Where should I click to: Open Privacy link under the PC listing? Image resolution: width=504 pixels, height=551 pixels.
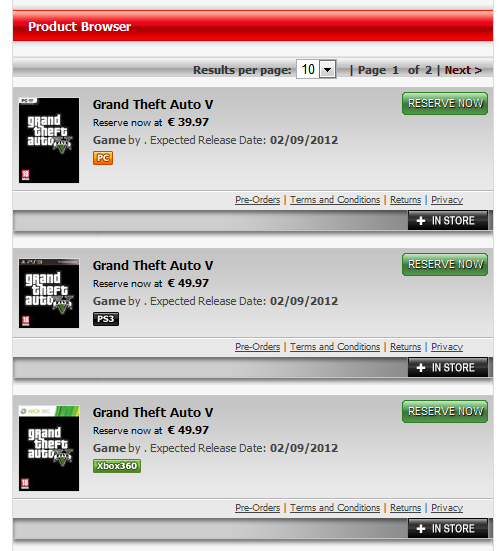point(447,200)
